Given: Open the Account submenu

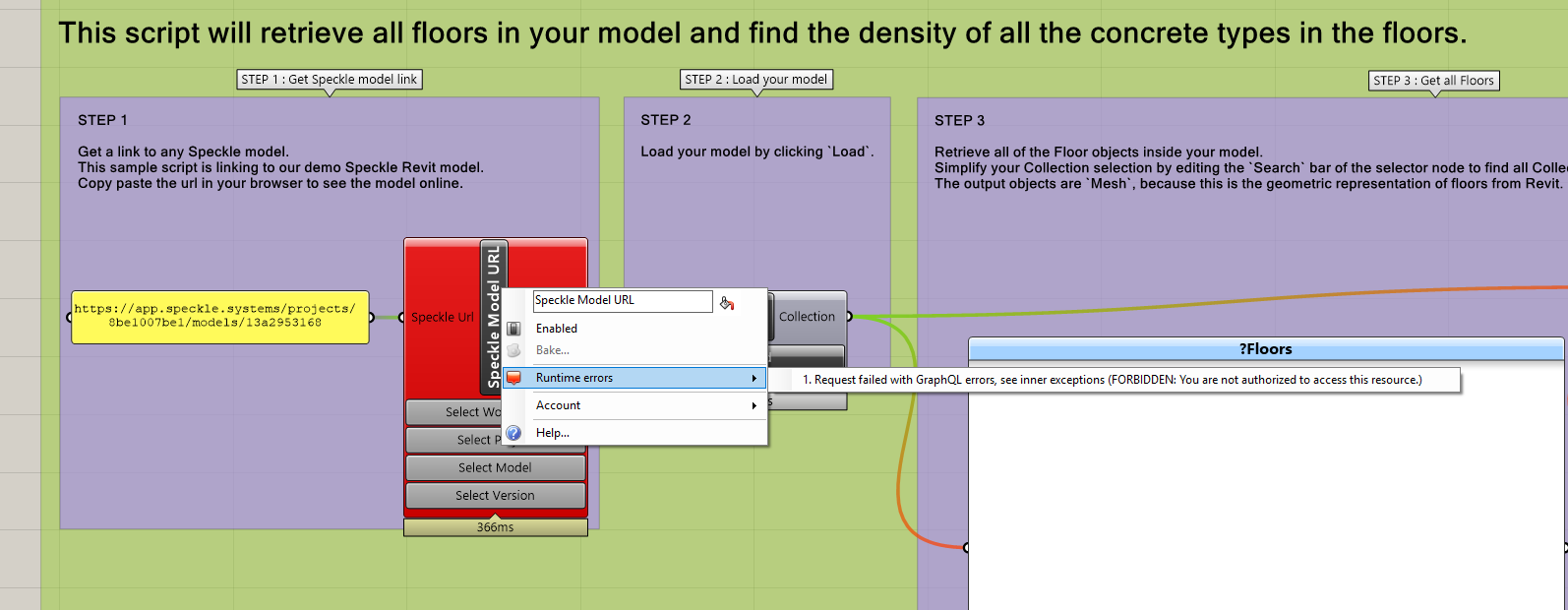Looking at the screenshot, I should click(x=634, y=405).
